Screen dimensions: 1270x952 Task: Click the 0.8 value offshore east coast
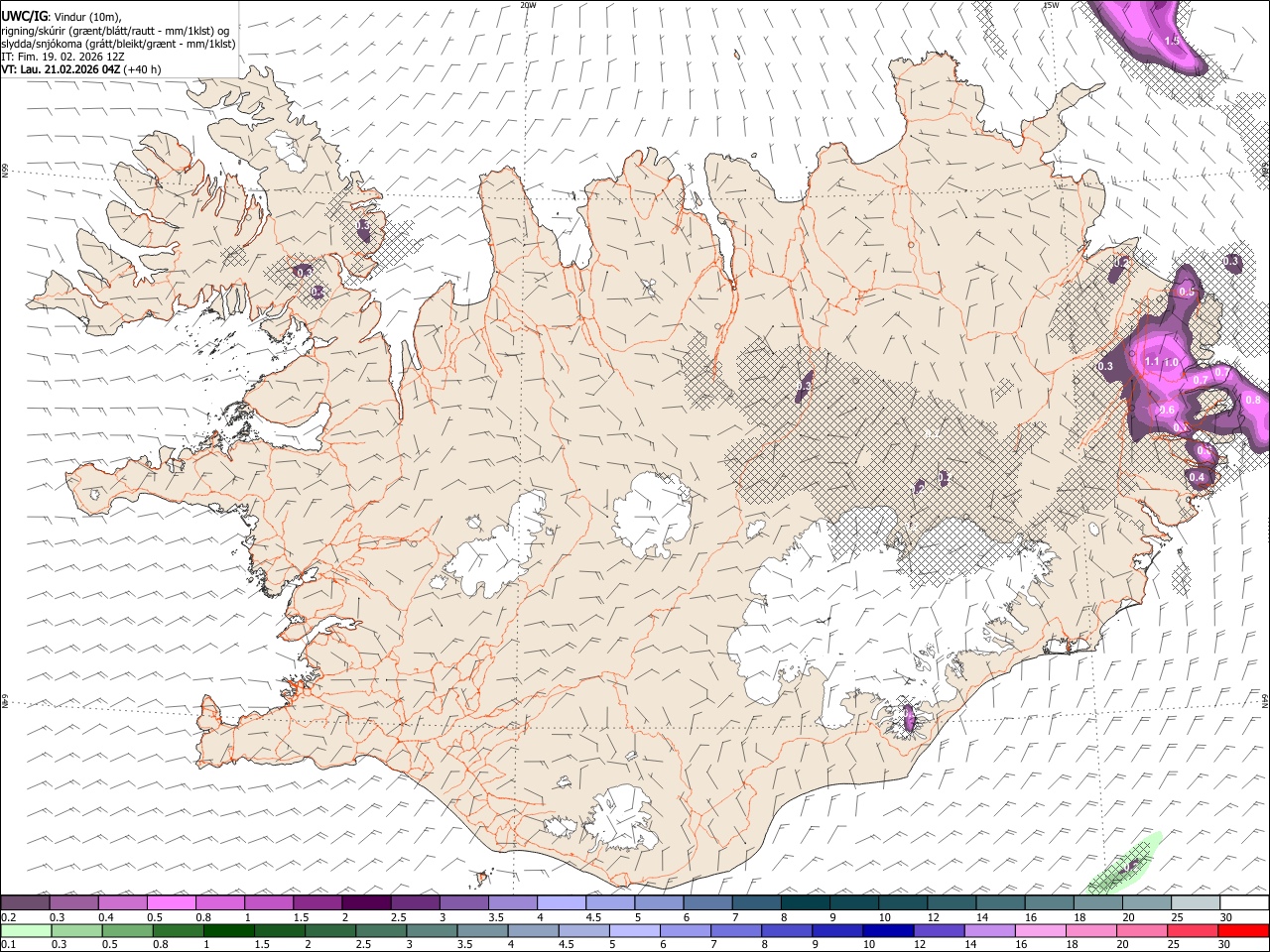[1252, 400]
